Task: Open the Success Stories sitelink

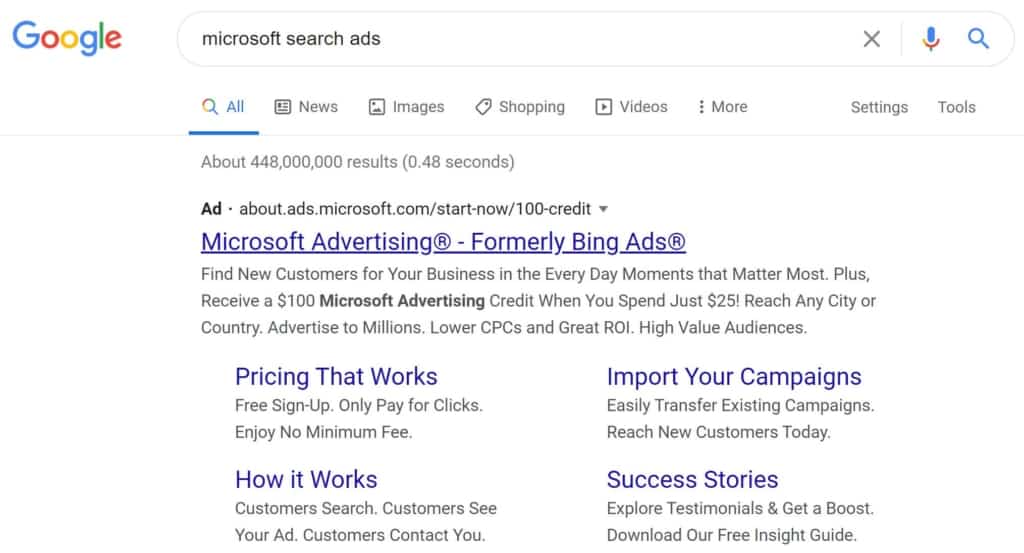Action: point(692,479)
